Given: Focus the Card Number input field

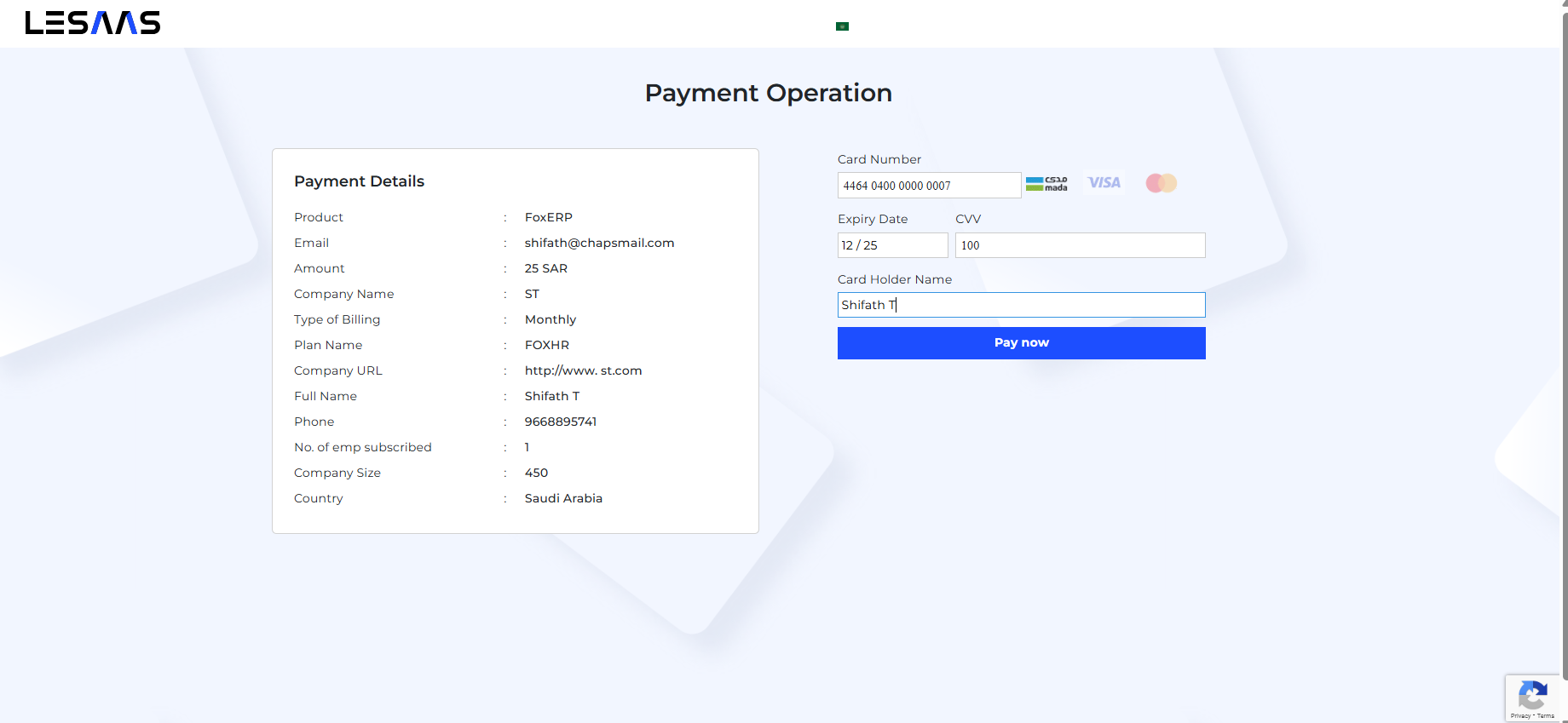Looking at the screenshot, I should [929, 186].
